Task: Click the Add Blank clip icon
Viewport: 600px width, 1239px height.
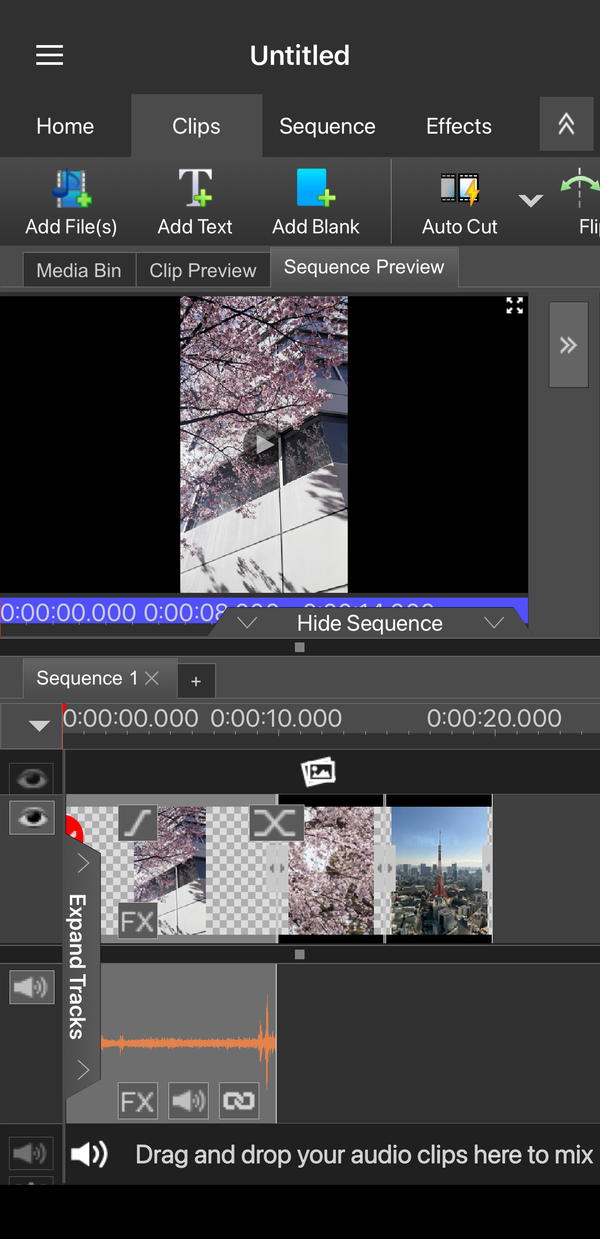Action: tap(315, 189)
